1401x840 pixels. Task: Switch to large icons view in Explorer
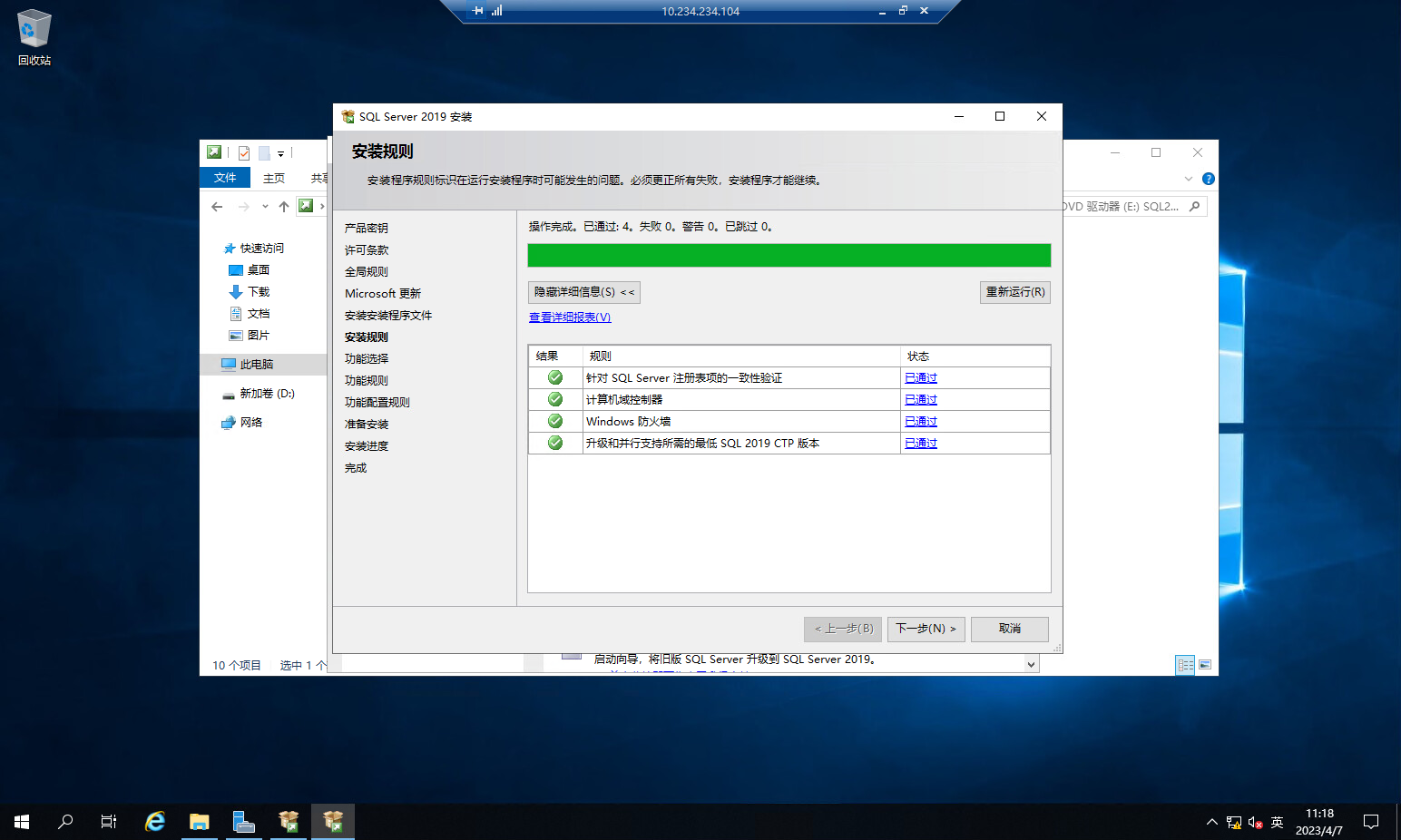(1205, 665)
